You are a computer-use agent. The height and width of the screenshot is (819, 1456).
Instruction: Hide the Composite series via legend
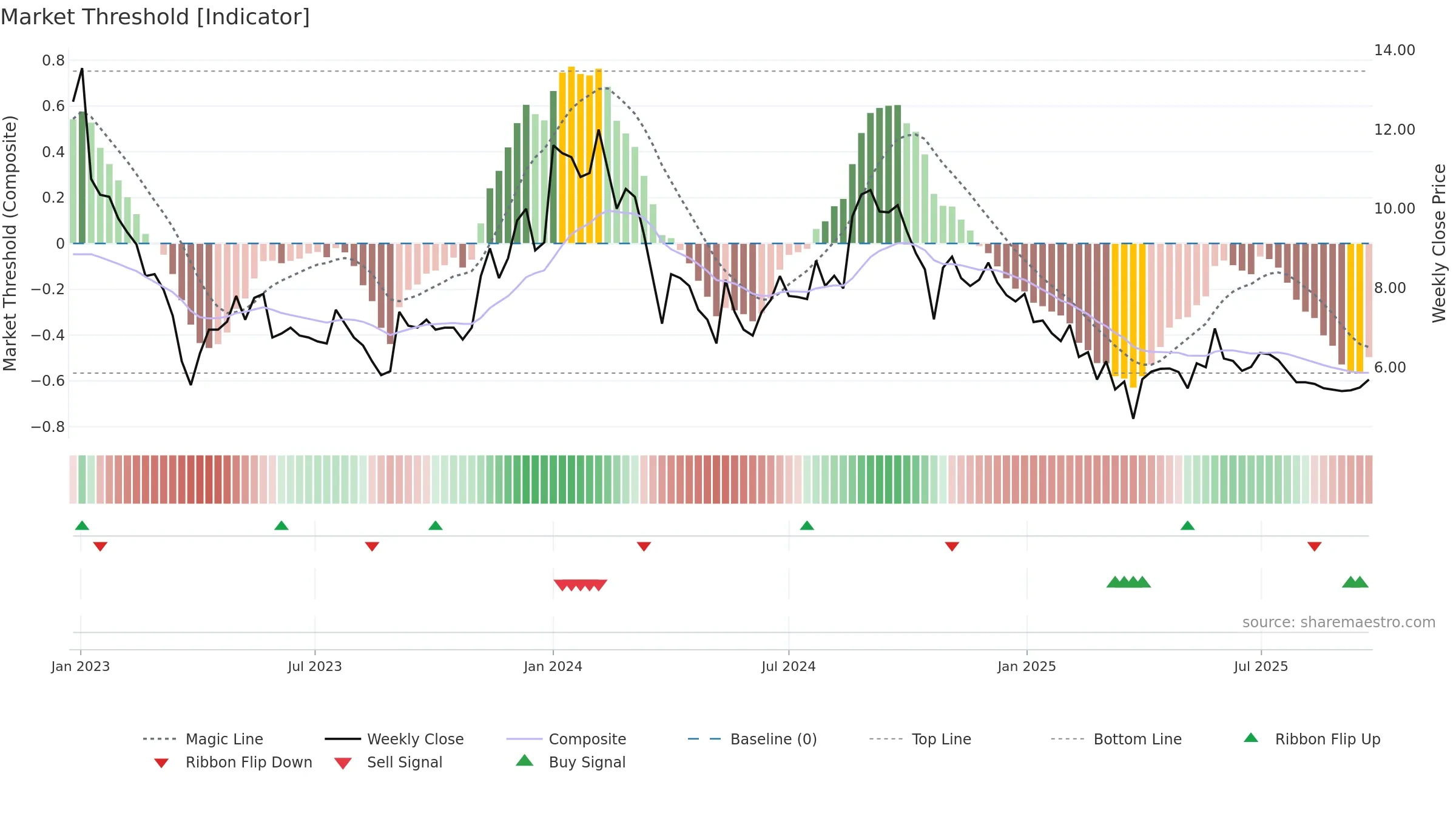coord(566,739)
